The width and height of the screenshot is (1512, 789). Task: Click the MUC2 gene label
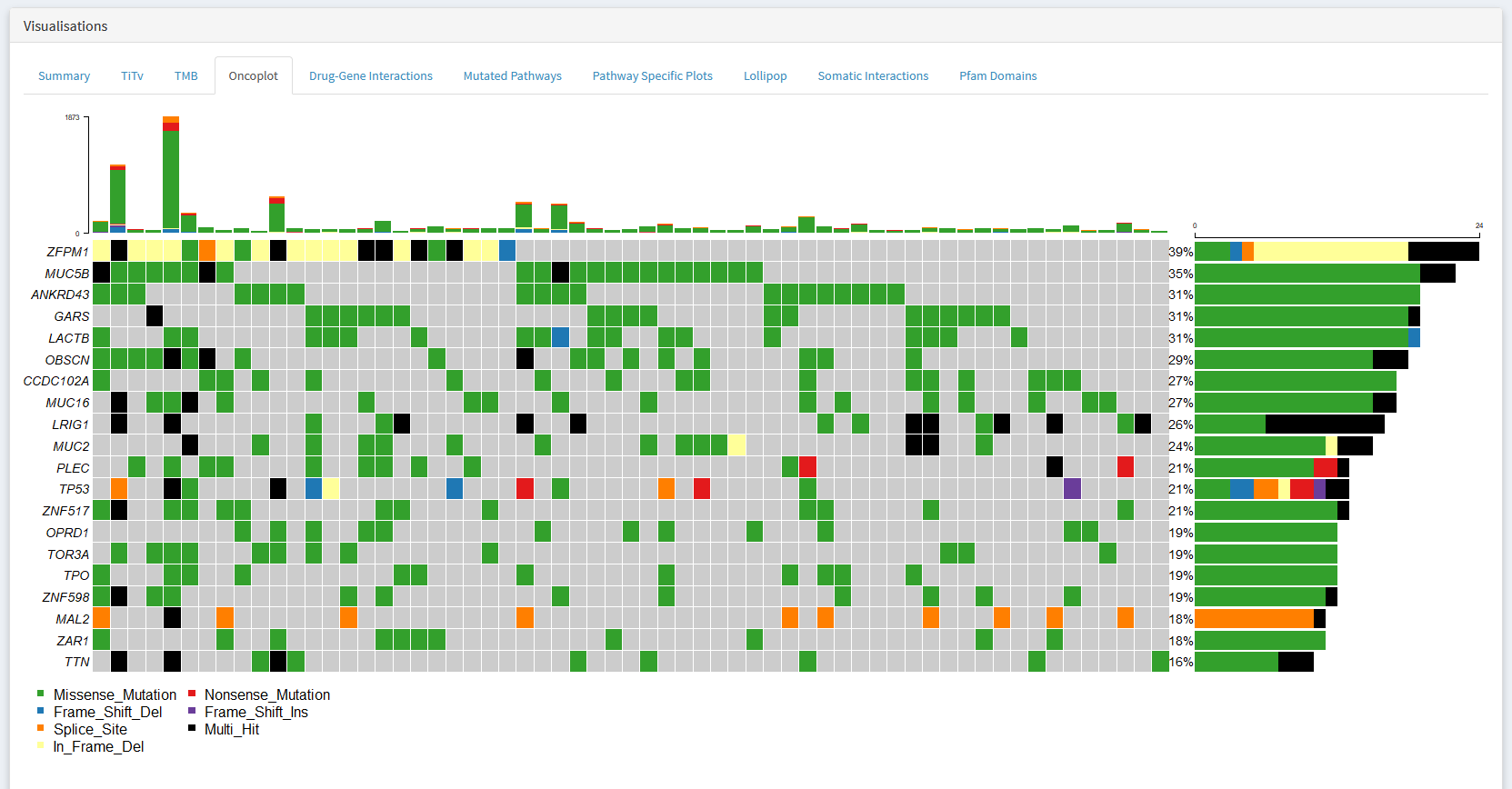(x=71, y=446)
